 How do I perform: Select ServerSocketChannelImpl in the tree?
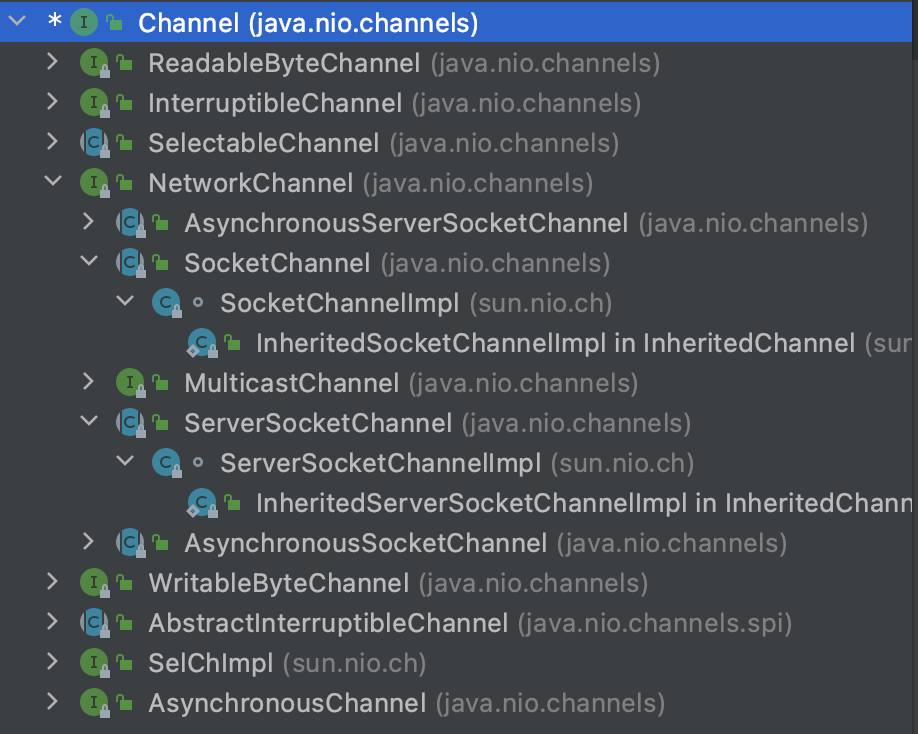click(380, 463)
